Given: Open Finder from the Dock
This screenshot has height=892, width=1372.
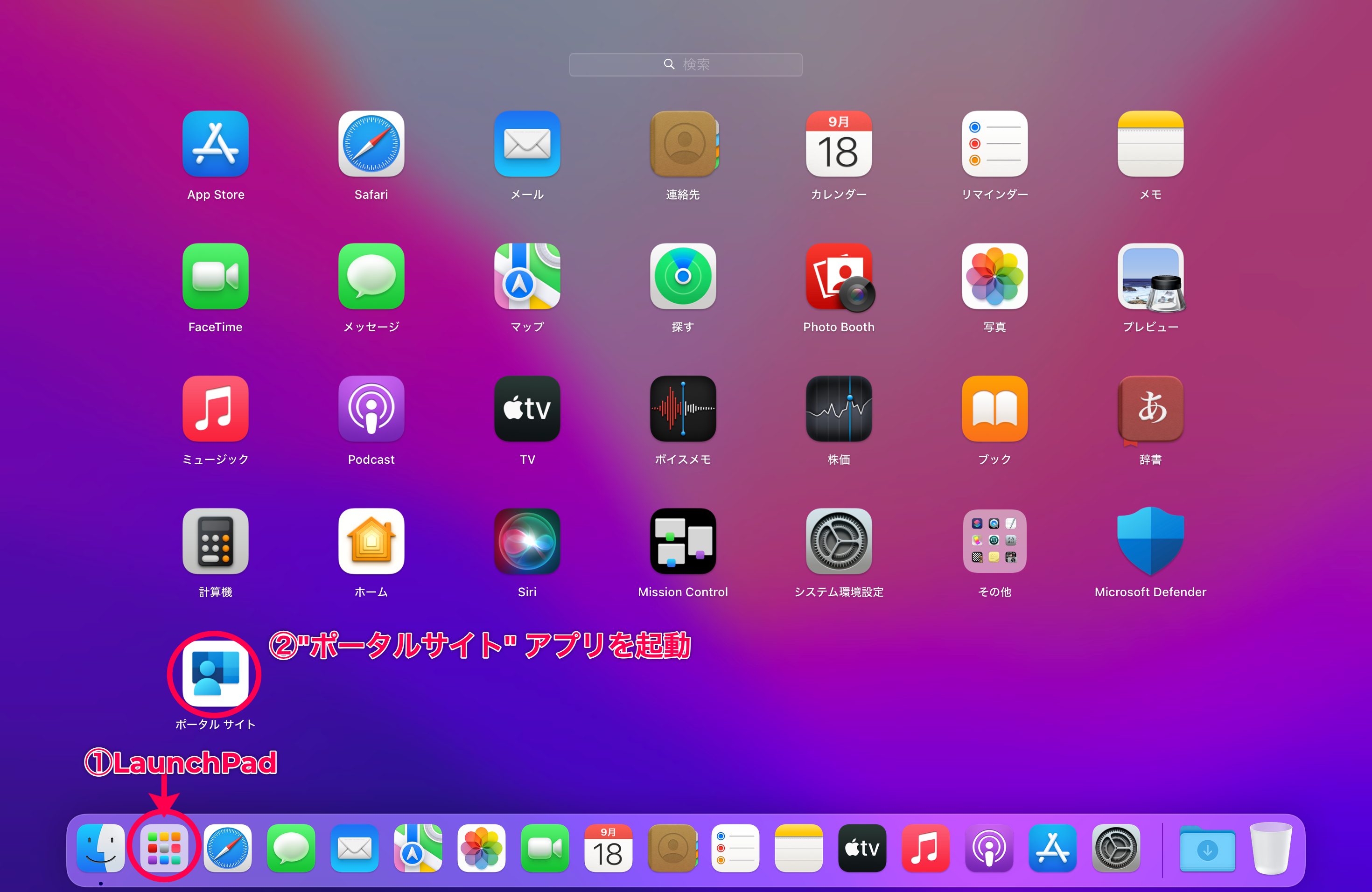Looking at the screenshot, I should [101, 848].
